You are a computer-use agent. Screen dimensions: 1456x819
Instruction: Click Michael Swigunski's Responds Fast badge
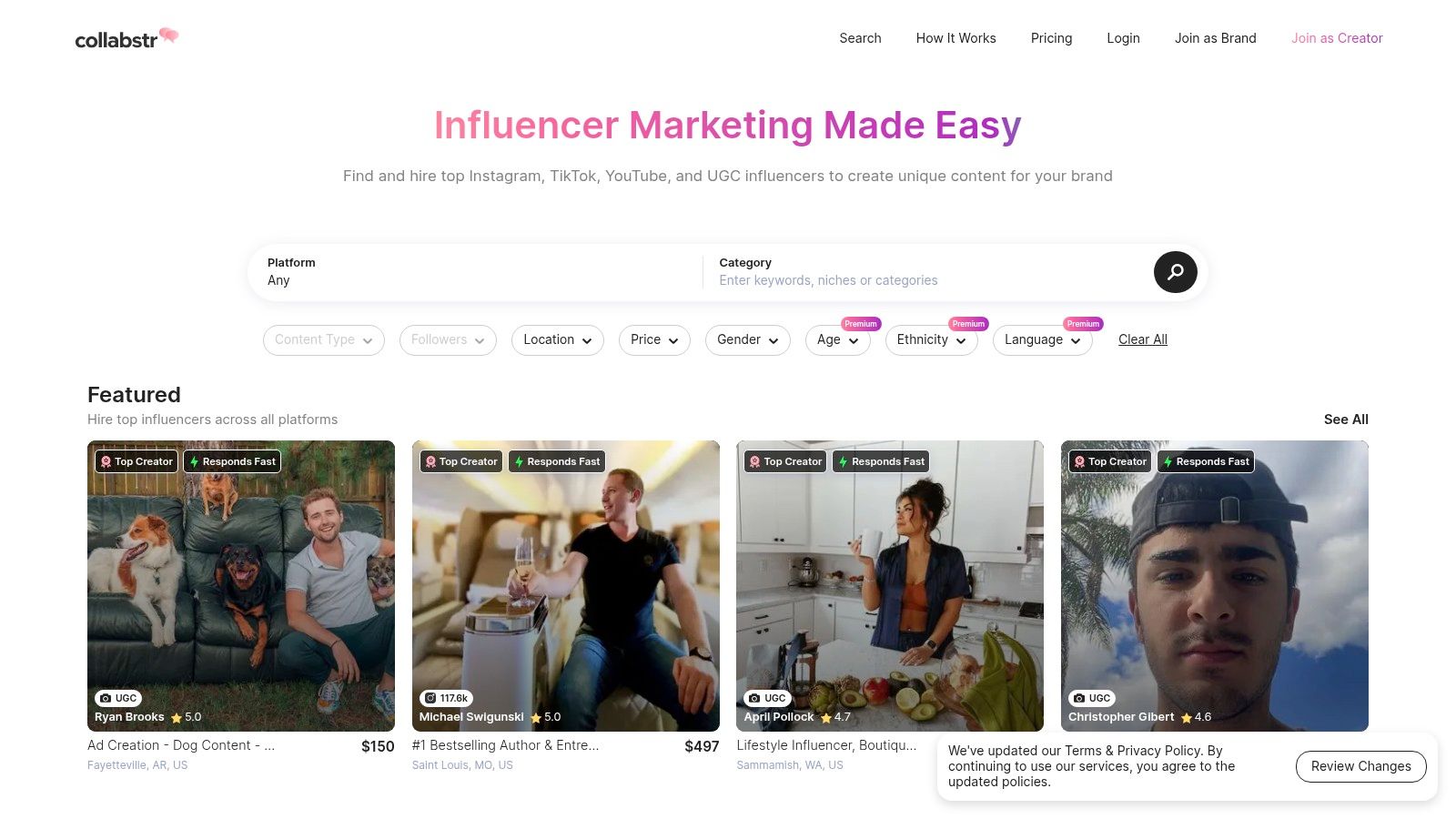coord(557,461)
